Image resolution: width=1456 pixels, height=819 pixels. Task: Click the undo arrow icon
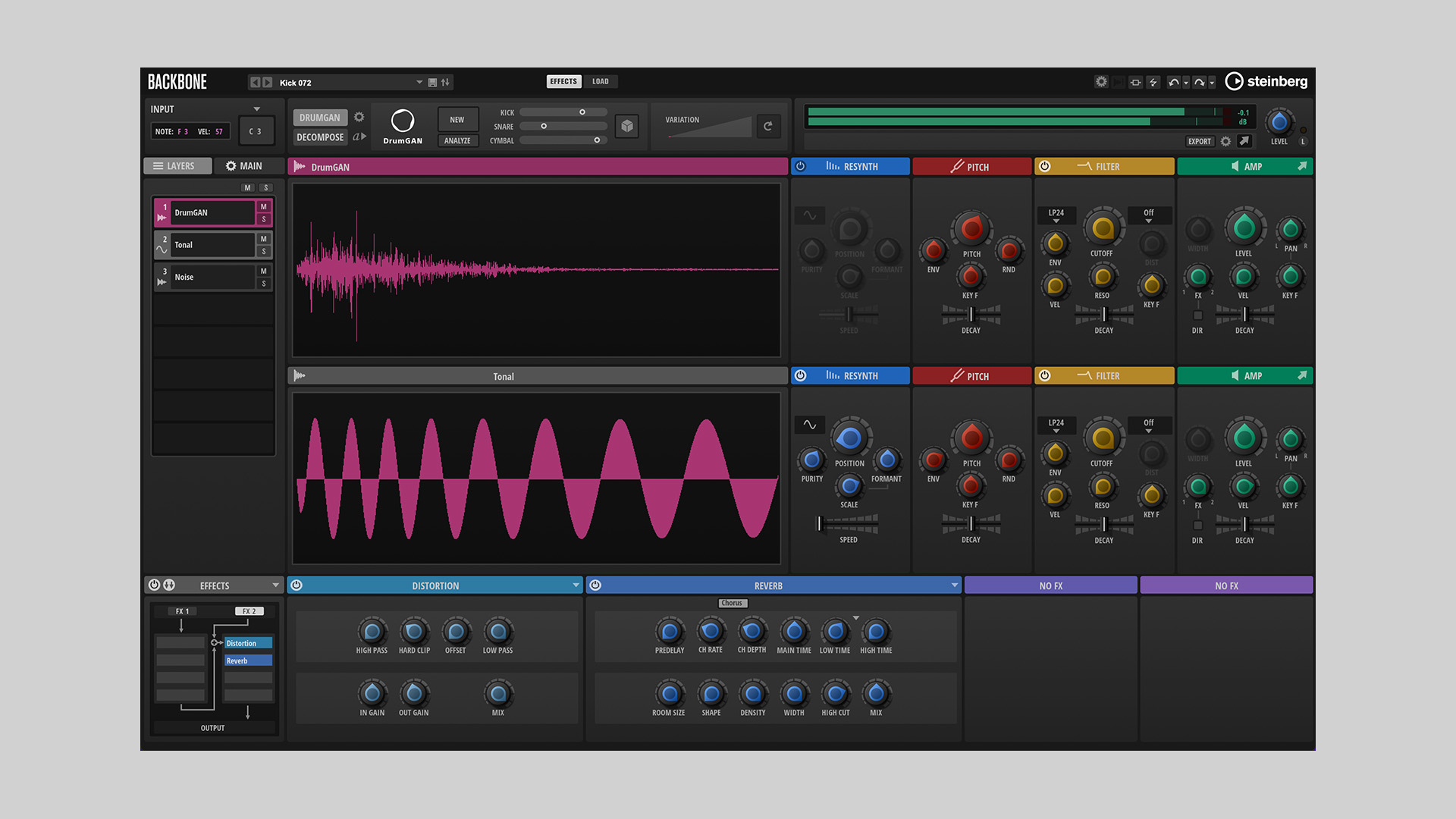pyautogui.click(x=1173, y=82)
